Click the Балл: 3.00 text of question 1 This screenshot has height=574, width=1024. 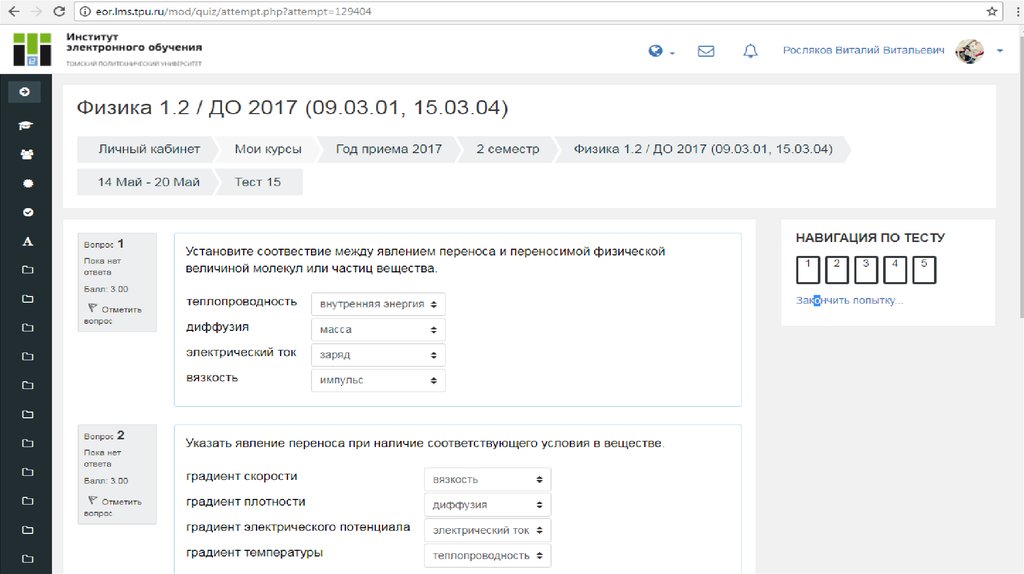[106, 289]
